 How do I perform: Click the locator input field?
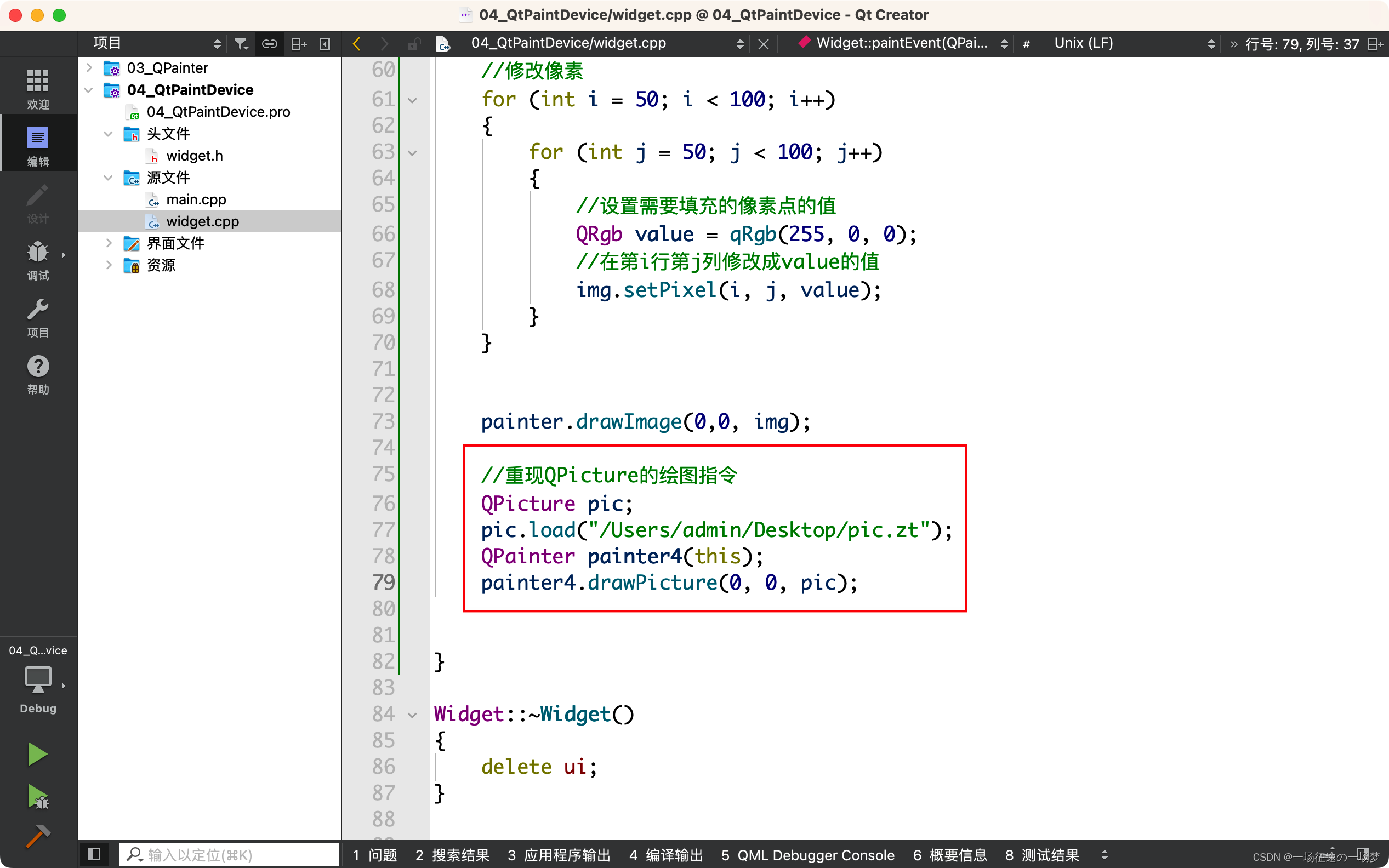[229, 854]
